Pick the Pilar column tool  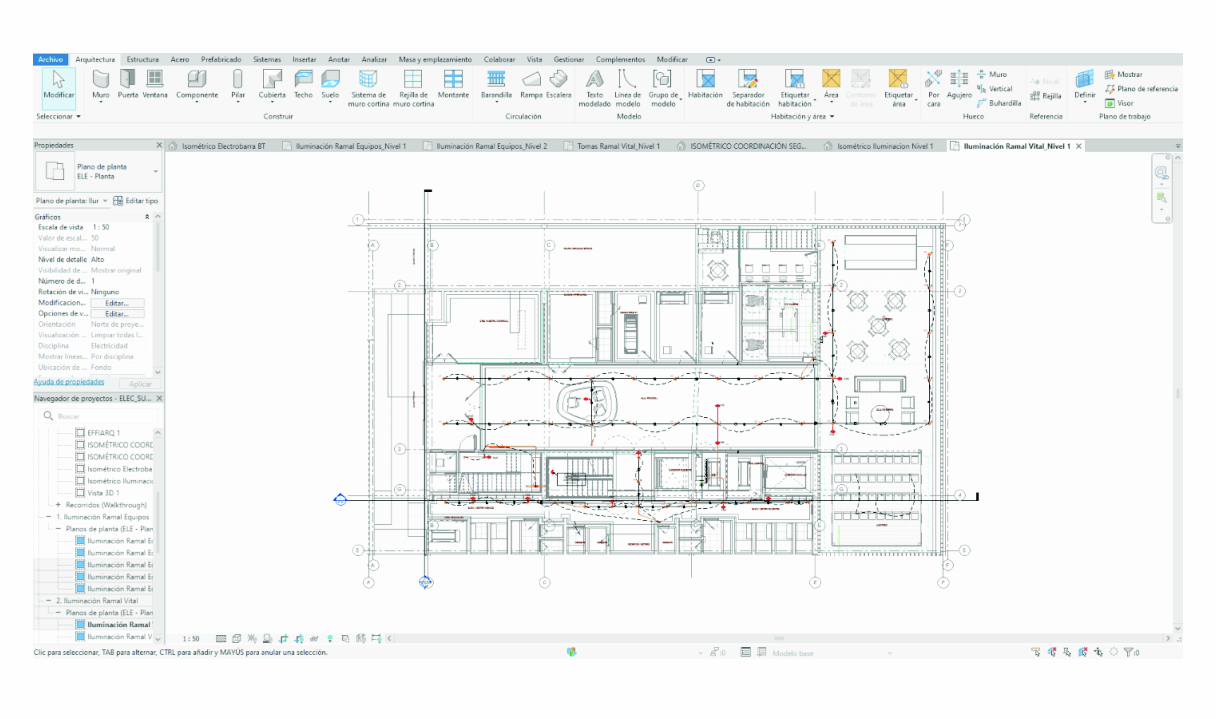click(237, 84)
